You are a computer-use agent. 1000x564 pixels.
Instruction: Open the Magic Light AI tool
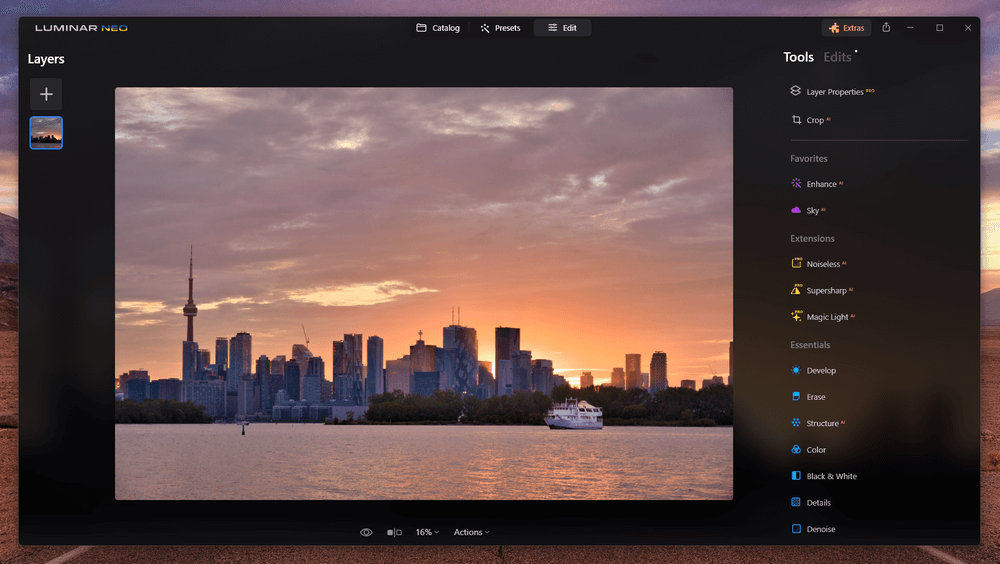(x=827, y=317)
